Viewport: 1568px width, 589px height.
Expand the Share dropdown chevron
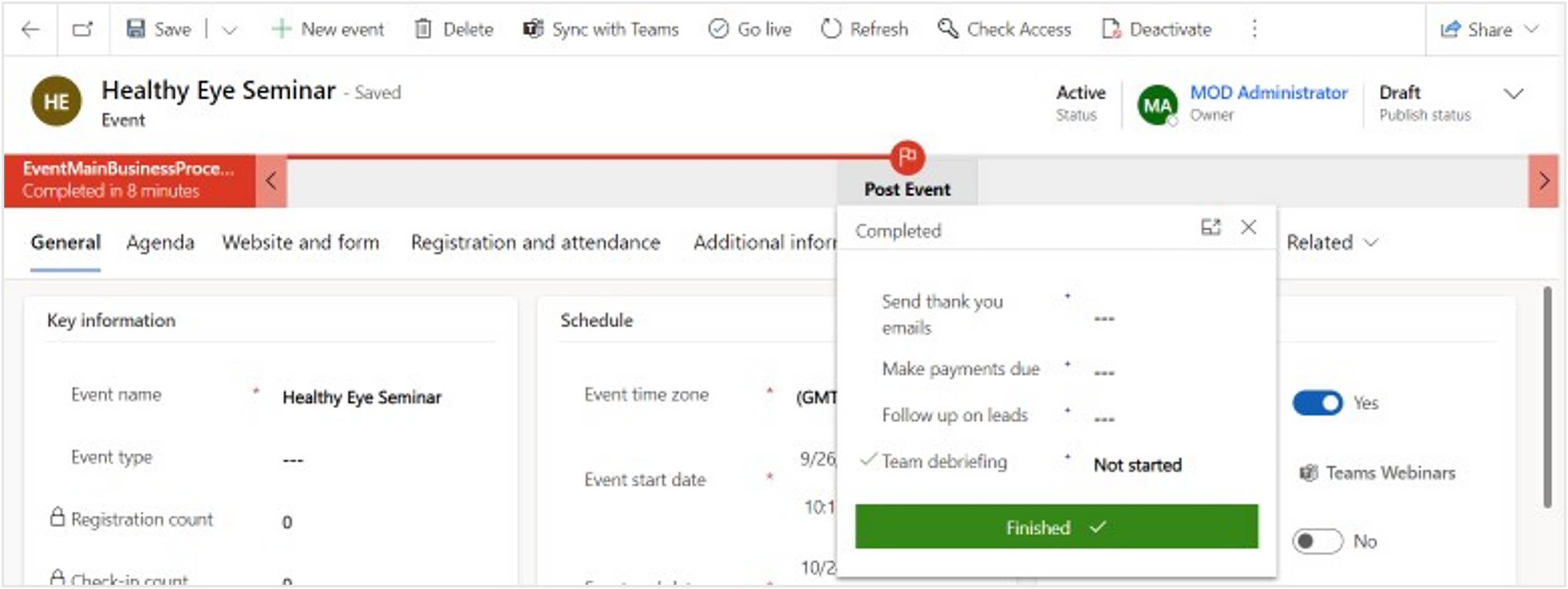[x=1532, y=29]
